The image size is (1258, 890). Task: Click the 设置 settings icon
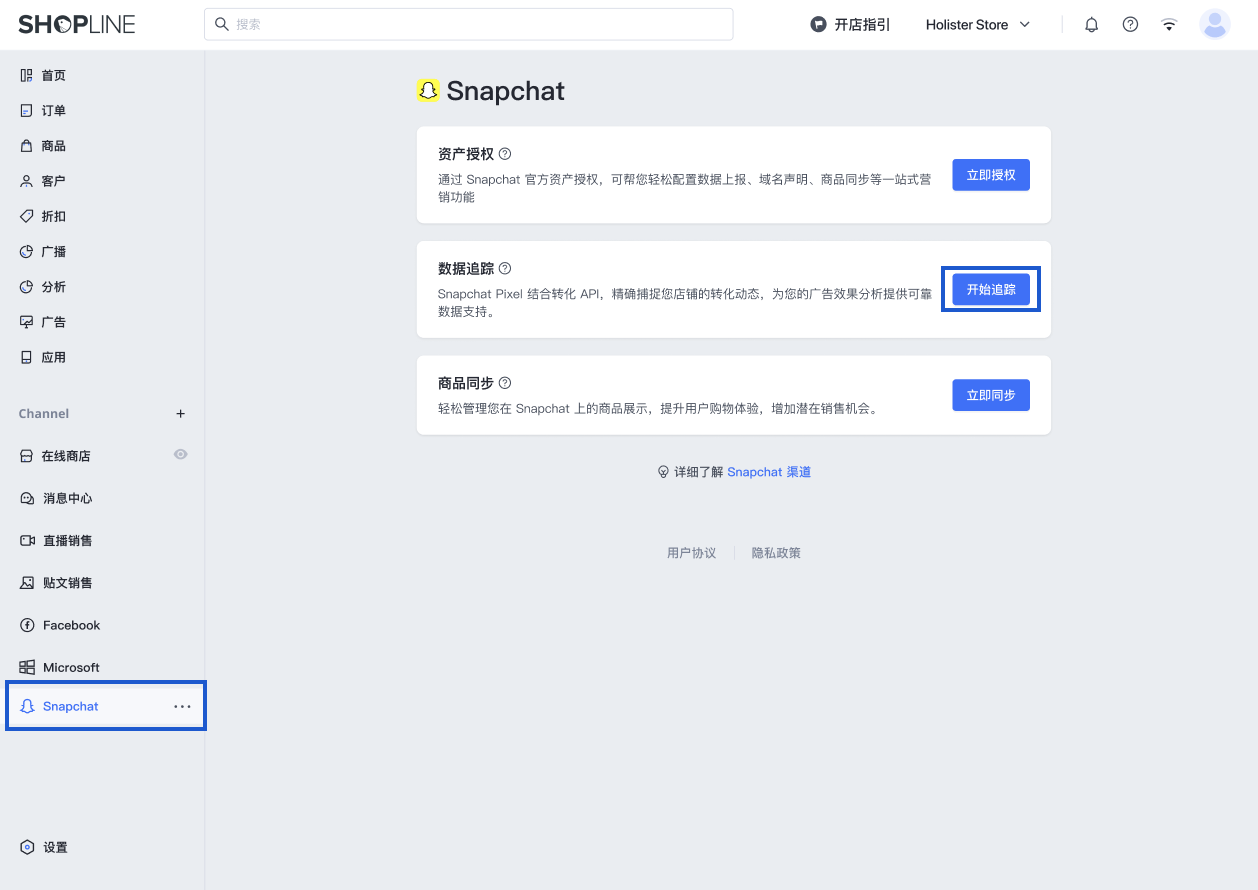(27, 847)
